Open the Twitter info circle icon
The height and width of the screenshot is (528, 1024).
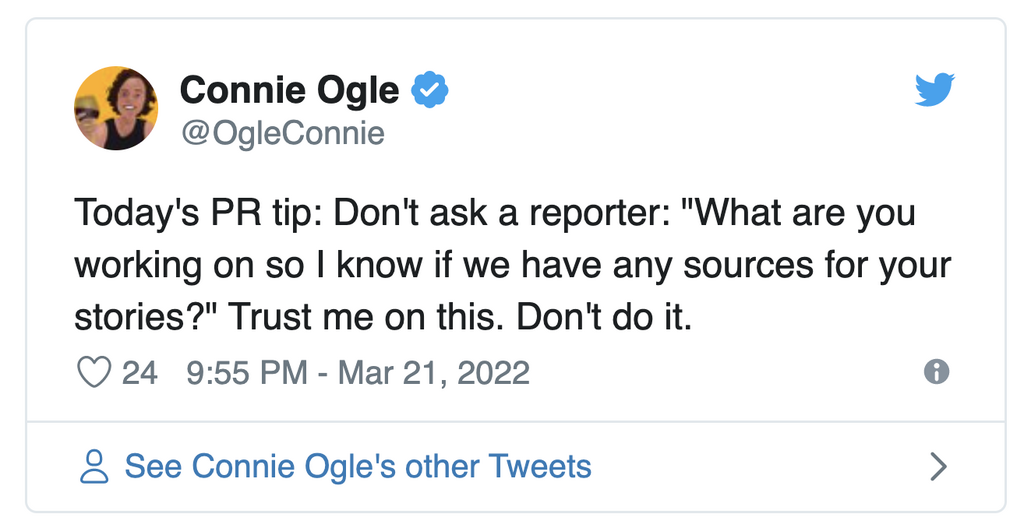pyautogui.click(x=936, y=372)
